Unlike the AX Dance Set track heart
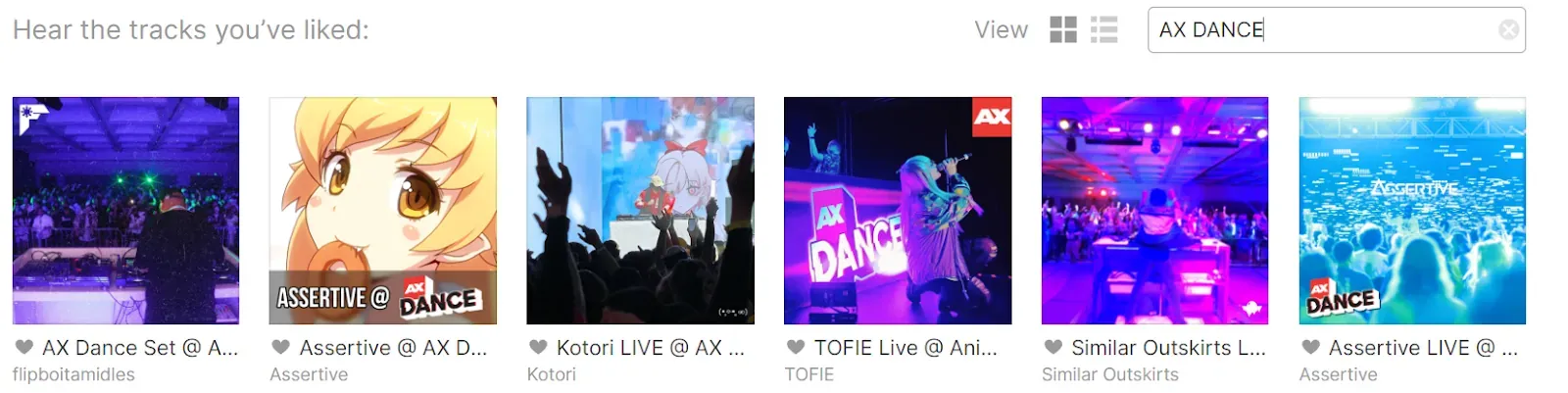Screen dimensions: 1568x393 point(24,347)
